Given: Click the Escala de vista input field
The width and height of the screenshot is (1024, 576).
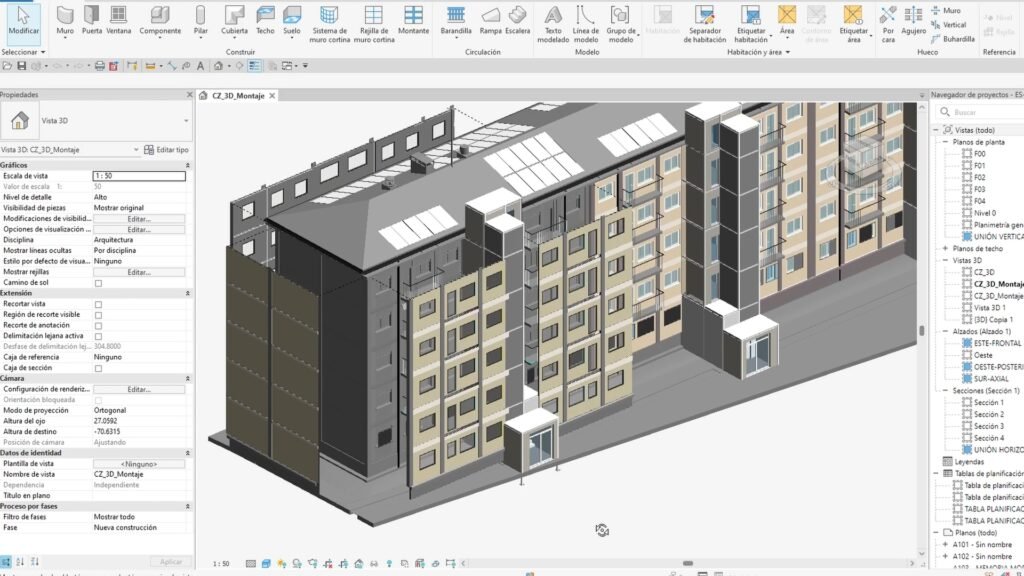Looking at the screenshot, I should (139, 176).
